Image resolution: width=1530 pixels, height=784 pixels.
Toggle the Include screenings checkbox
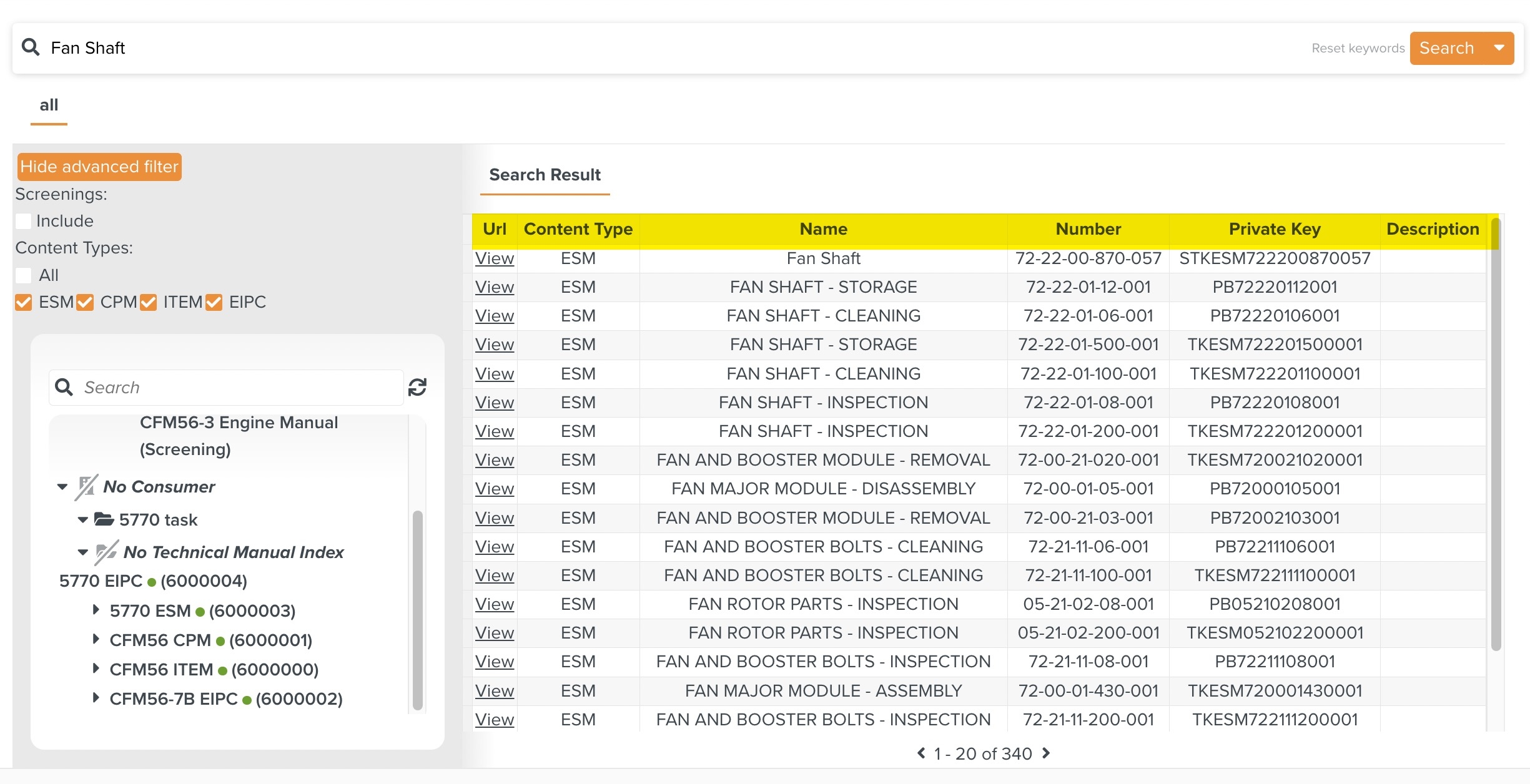click(23, 221)
